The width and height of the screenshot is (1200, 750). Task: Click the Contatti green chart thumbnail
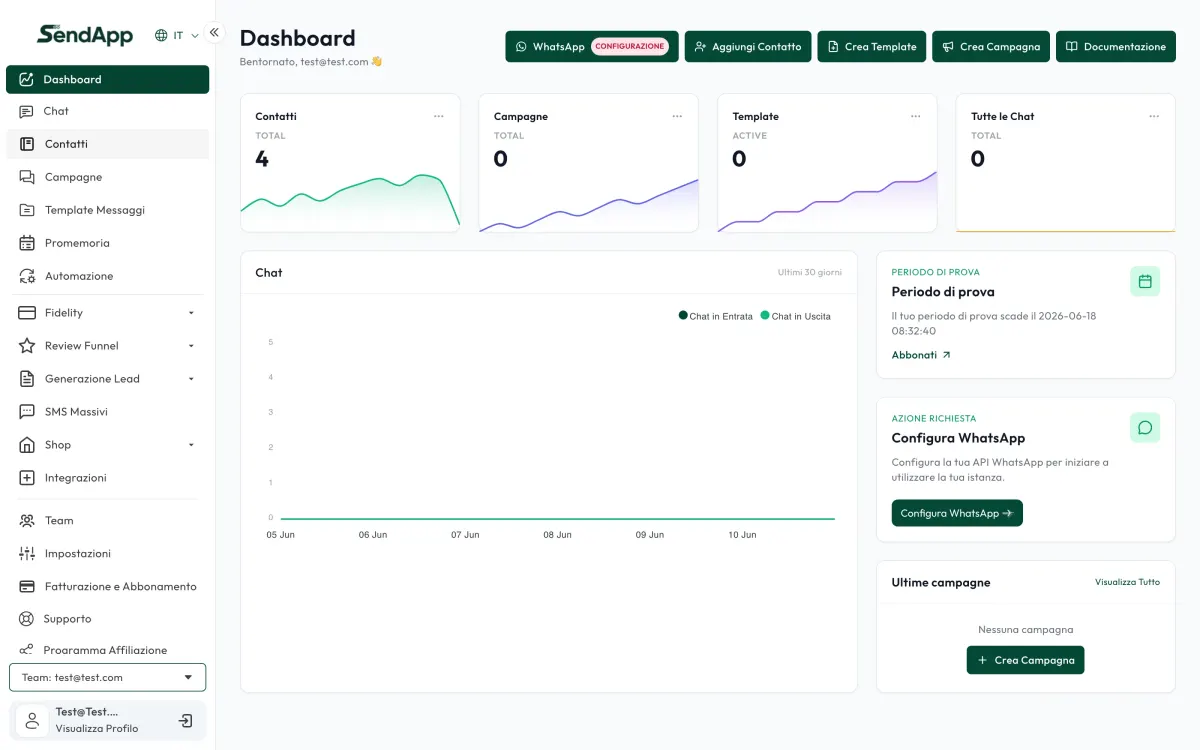[350, 203]
